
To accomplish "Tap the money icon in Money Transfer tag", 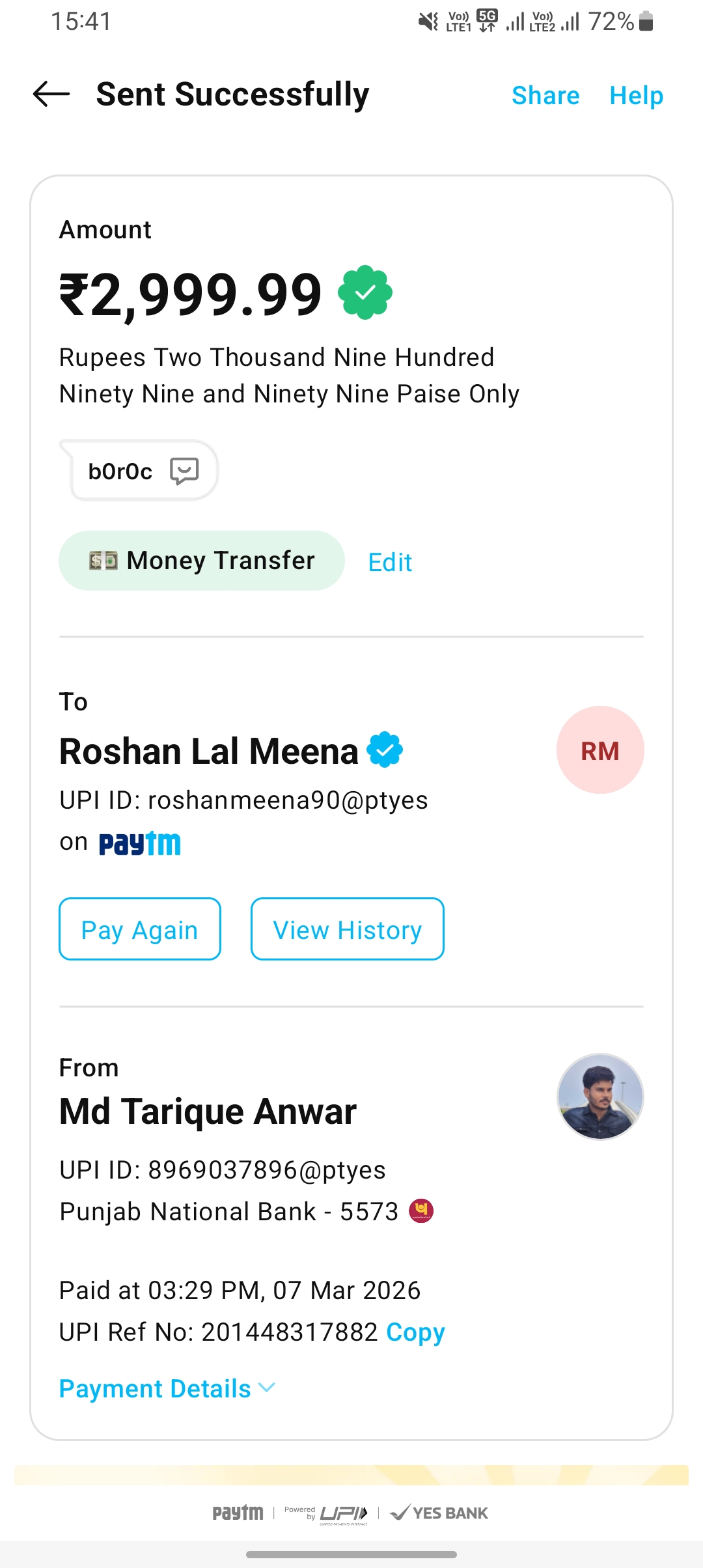I will (103, 561).
